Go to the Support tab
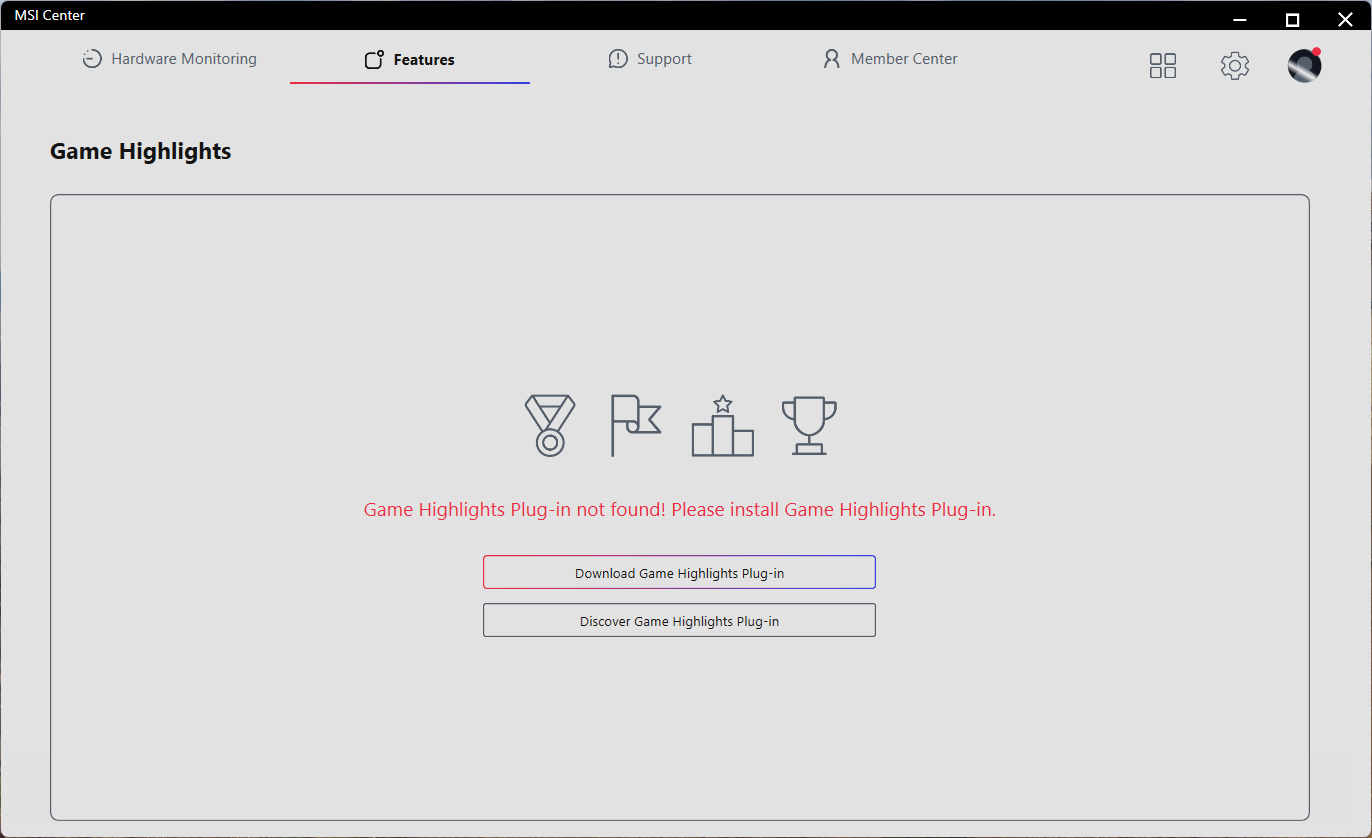 click(x=650, y=59)
